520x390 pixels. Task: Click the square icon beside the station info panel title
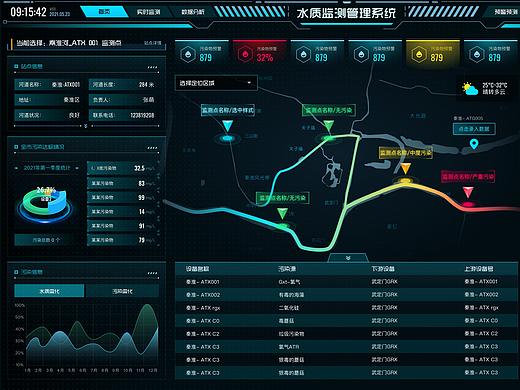click(x=16, y=66)
